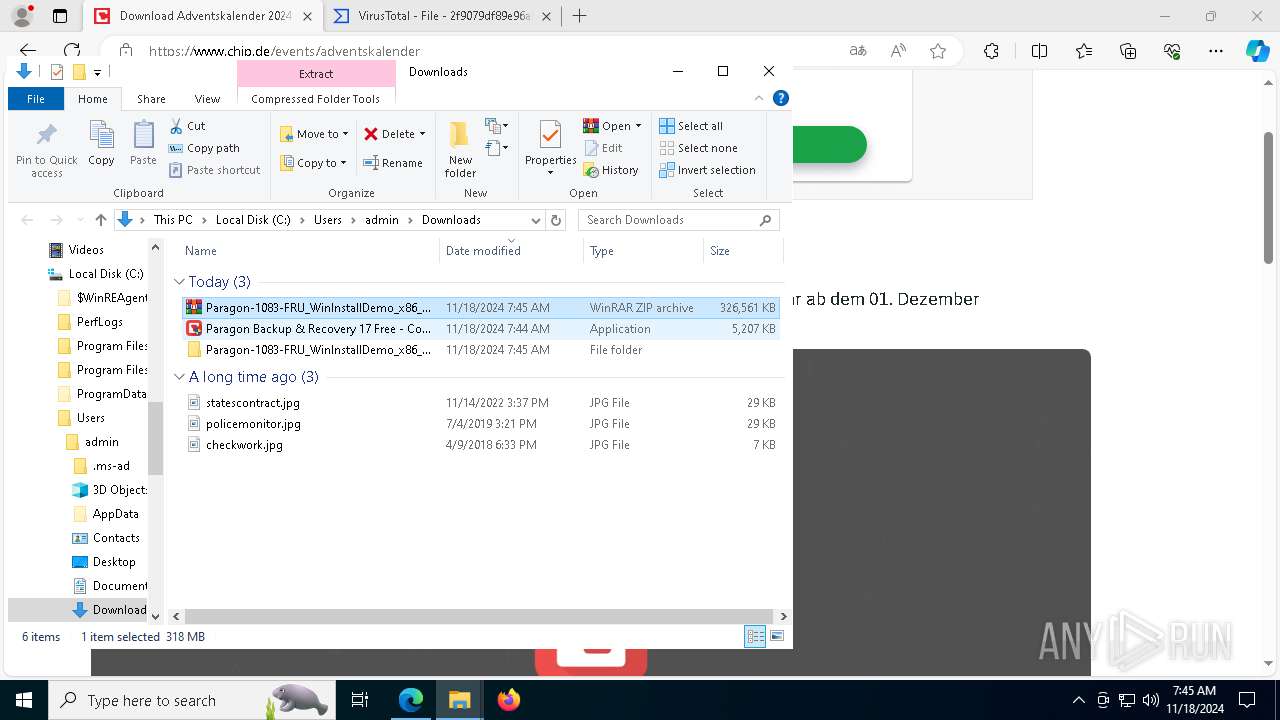Click the Copy ribbon icon

coord(101,143)
